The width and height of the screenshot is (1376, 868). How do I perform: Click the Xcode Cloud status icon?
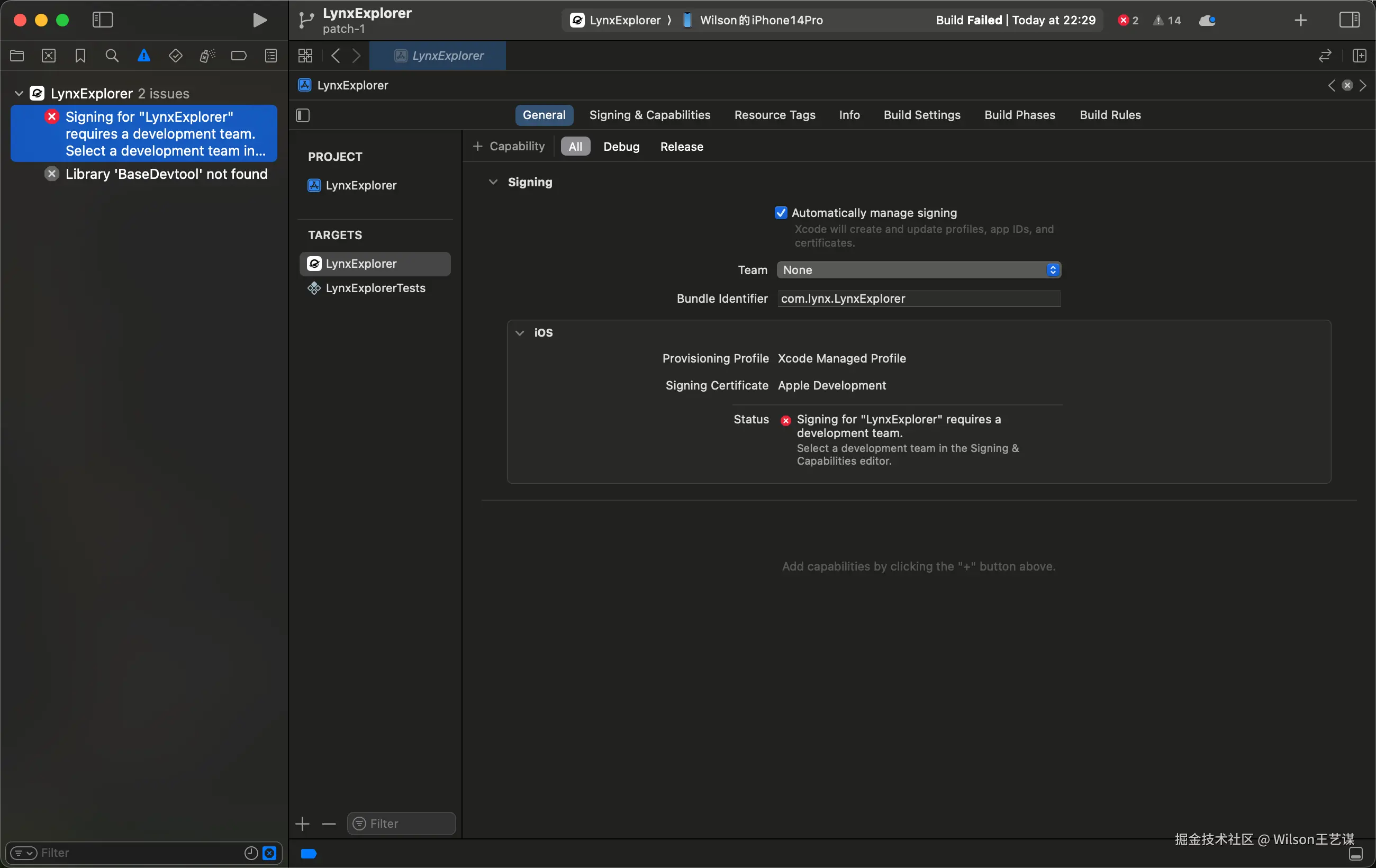tap(1207, 21)
